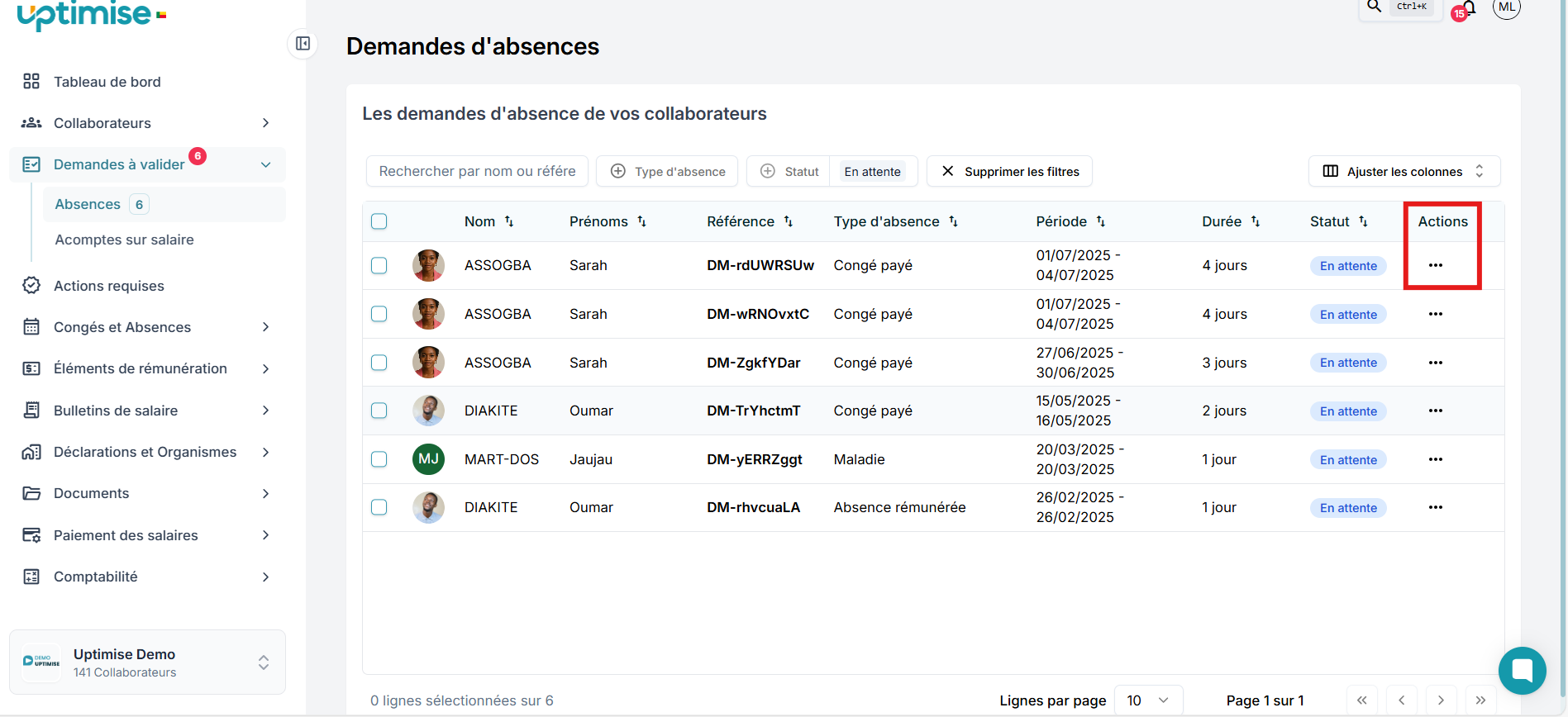The image size is (1568, 717).
Task: Open Type d'absence filter
Action: click(668, 171)
